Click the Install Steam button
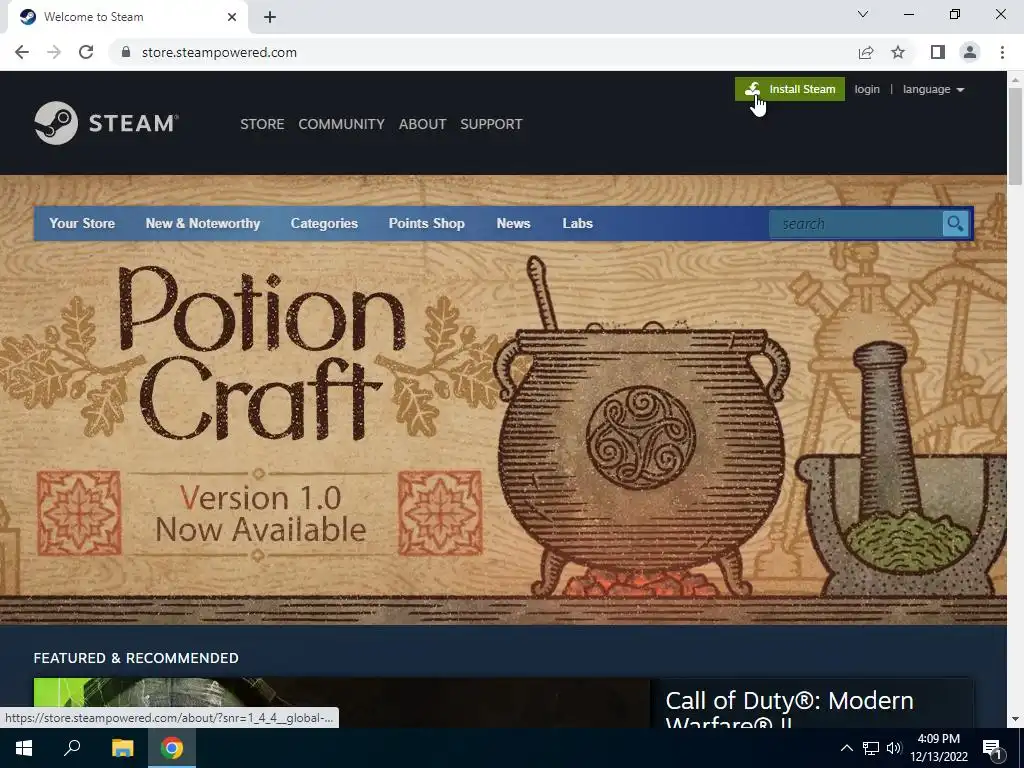Viewport: 1024px width, 768px height. coord(790,89)
